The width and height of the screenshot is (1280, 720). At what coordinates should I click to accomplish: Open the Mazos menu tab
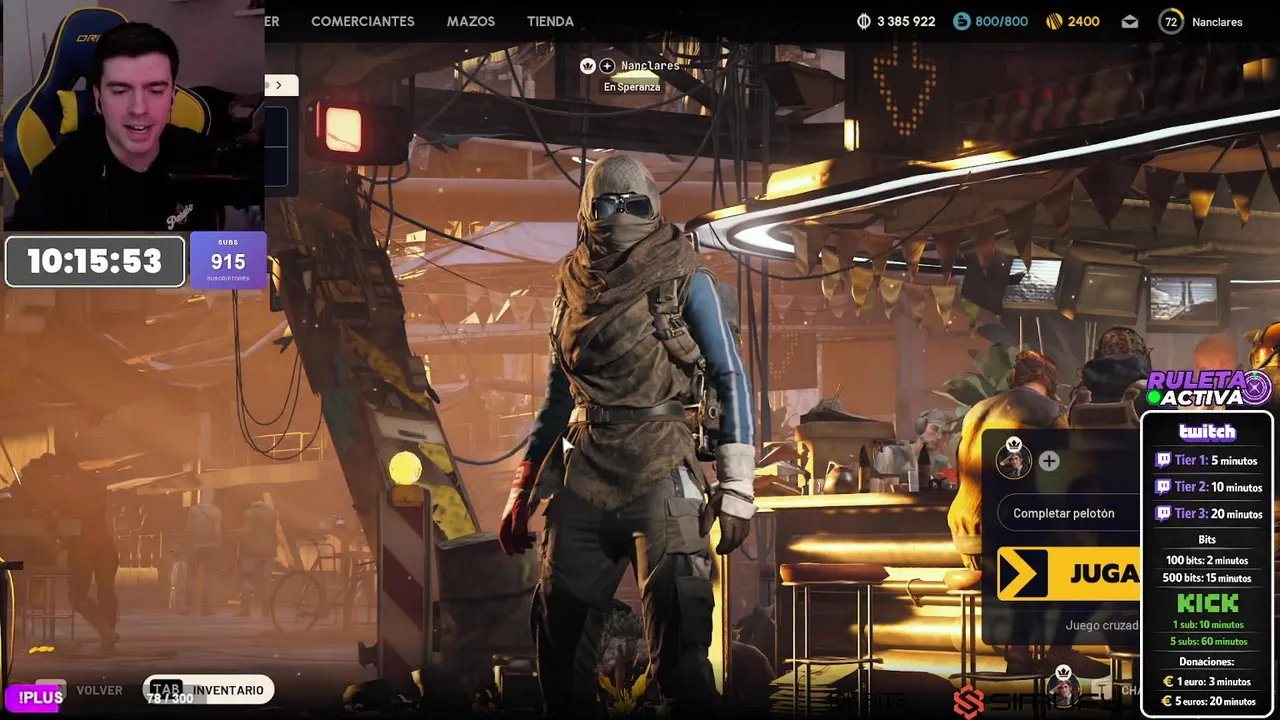click(470, 21)
